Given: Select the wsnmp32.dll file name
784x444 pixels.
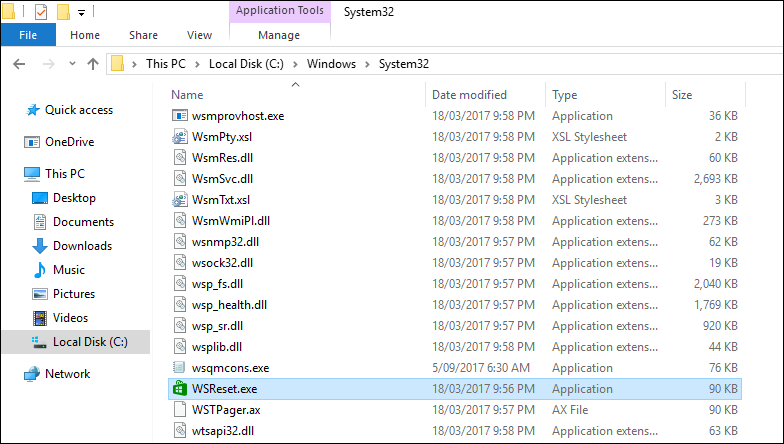Looking at the screenshot, I should 226,242.
